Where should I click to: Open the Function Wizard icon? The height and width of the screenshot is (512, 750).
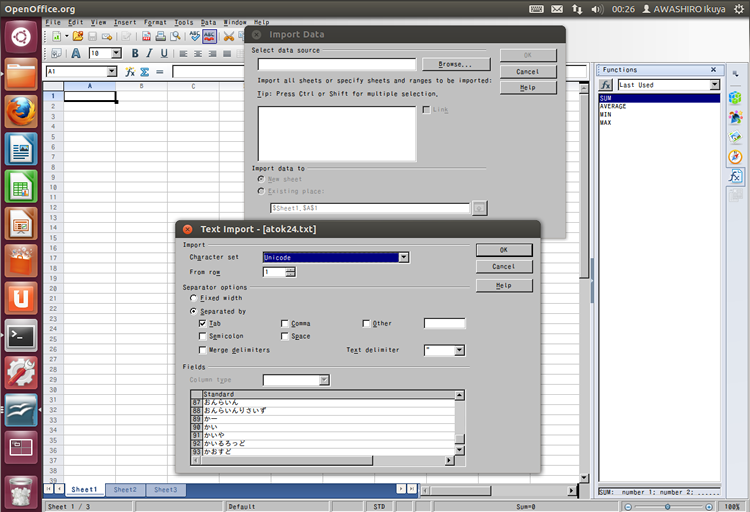click(130, 72)
